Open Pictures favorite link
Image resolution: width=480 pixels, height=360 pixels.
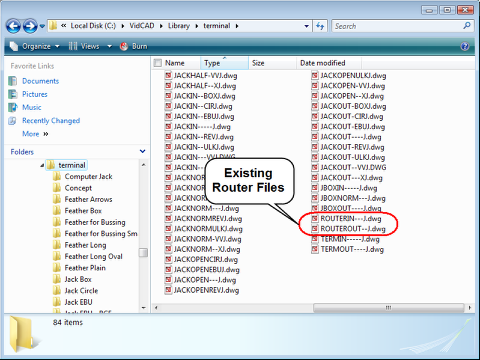[x=35, y=94]
